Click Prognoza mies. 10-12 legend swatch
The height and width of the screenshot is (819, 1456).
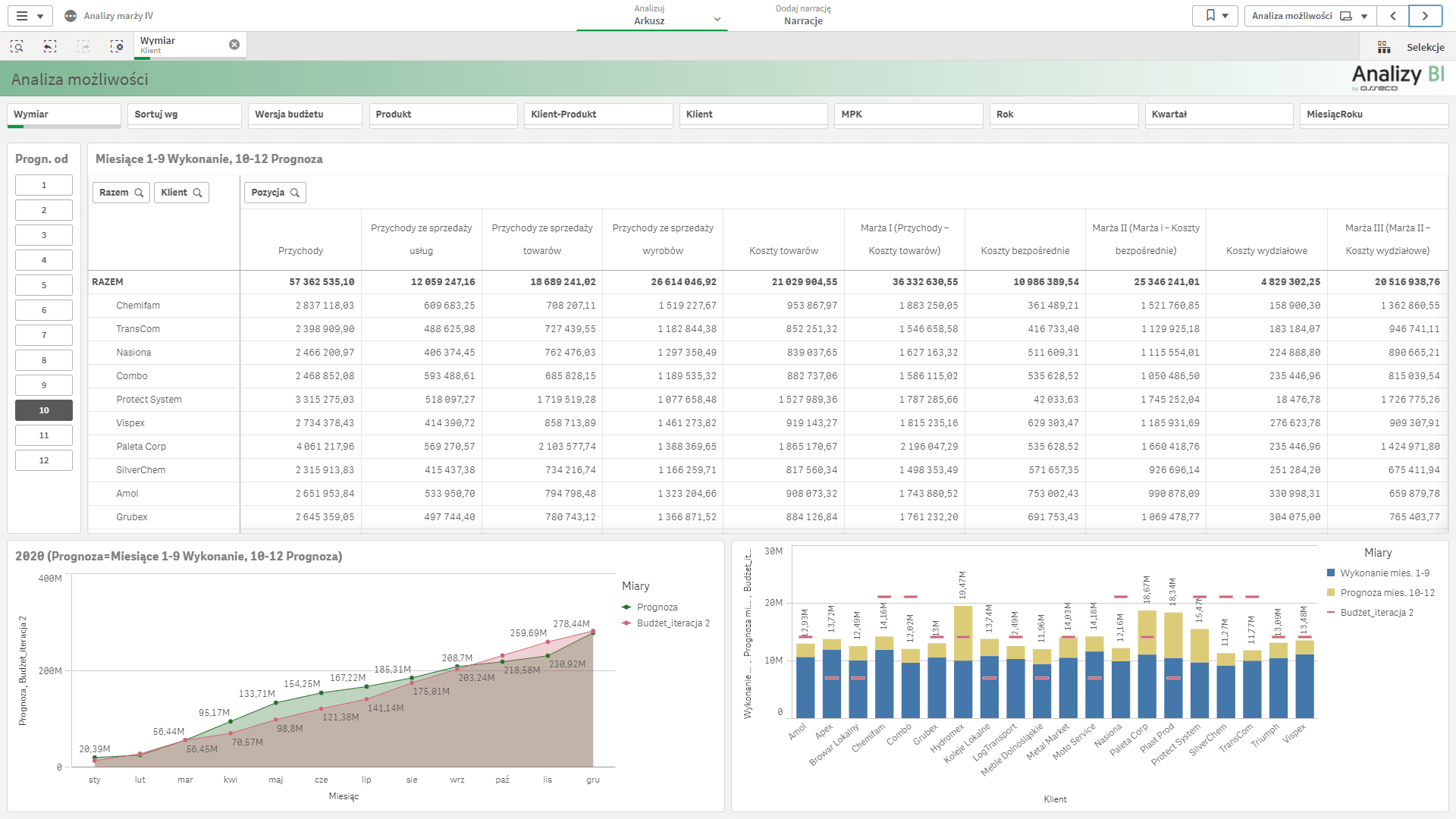point(1331,593)
